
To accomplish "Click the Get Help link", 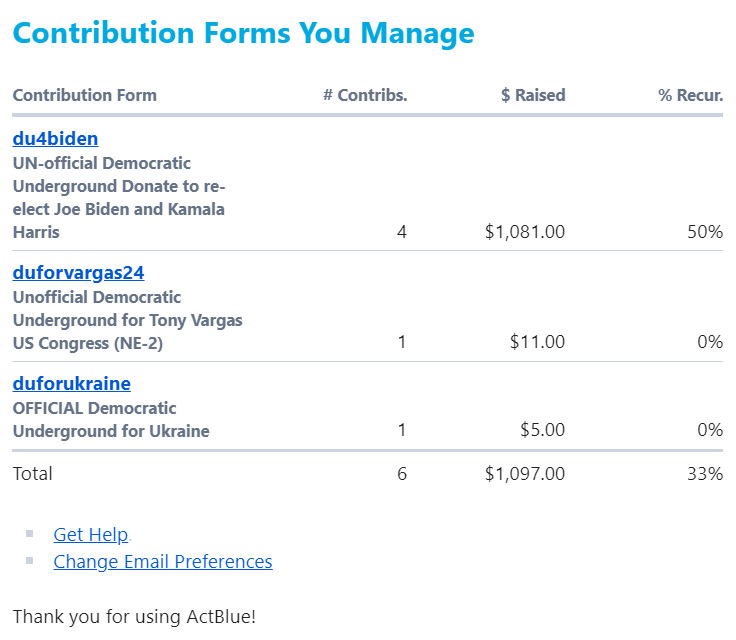I will [91, 534].
